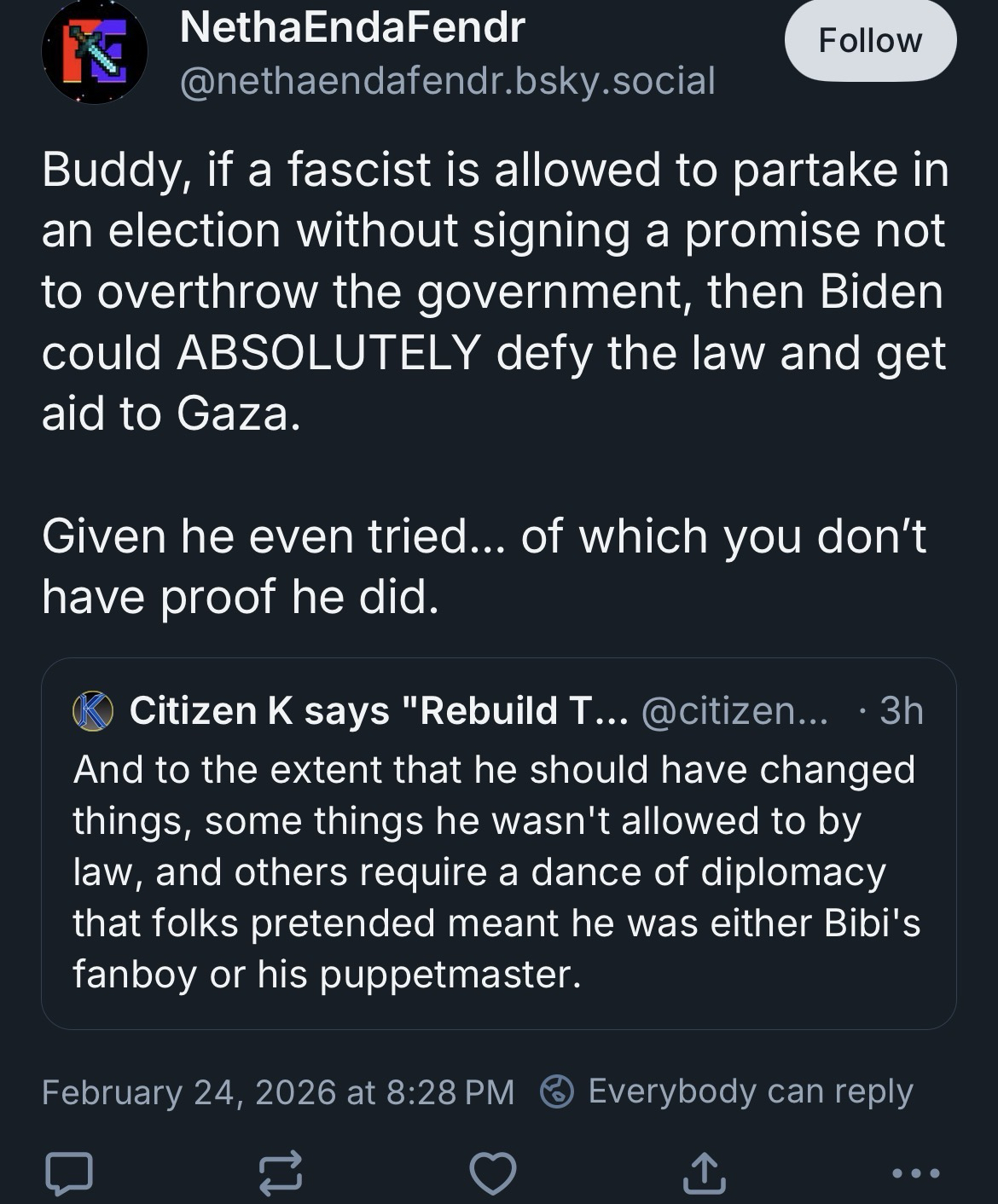Open the quoted post about Bibi's fanboy

(x=496, y=871)
